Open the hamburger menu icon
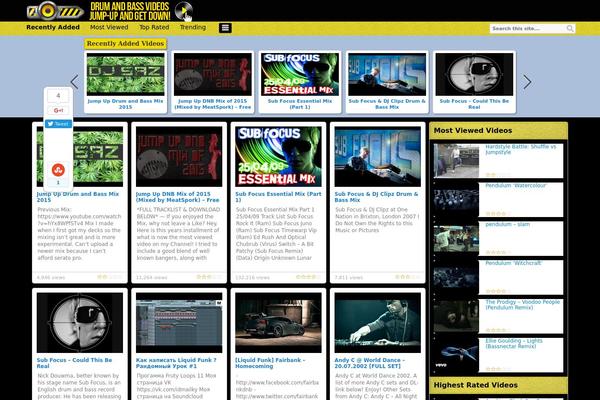 [x=225, y=28]
